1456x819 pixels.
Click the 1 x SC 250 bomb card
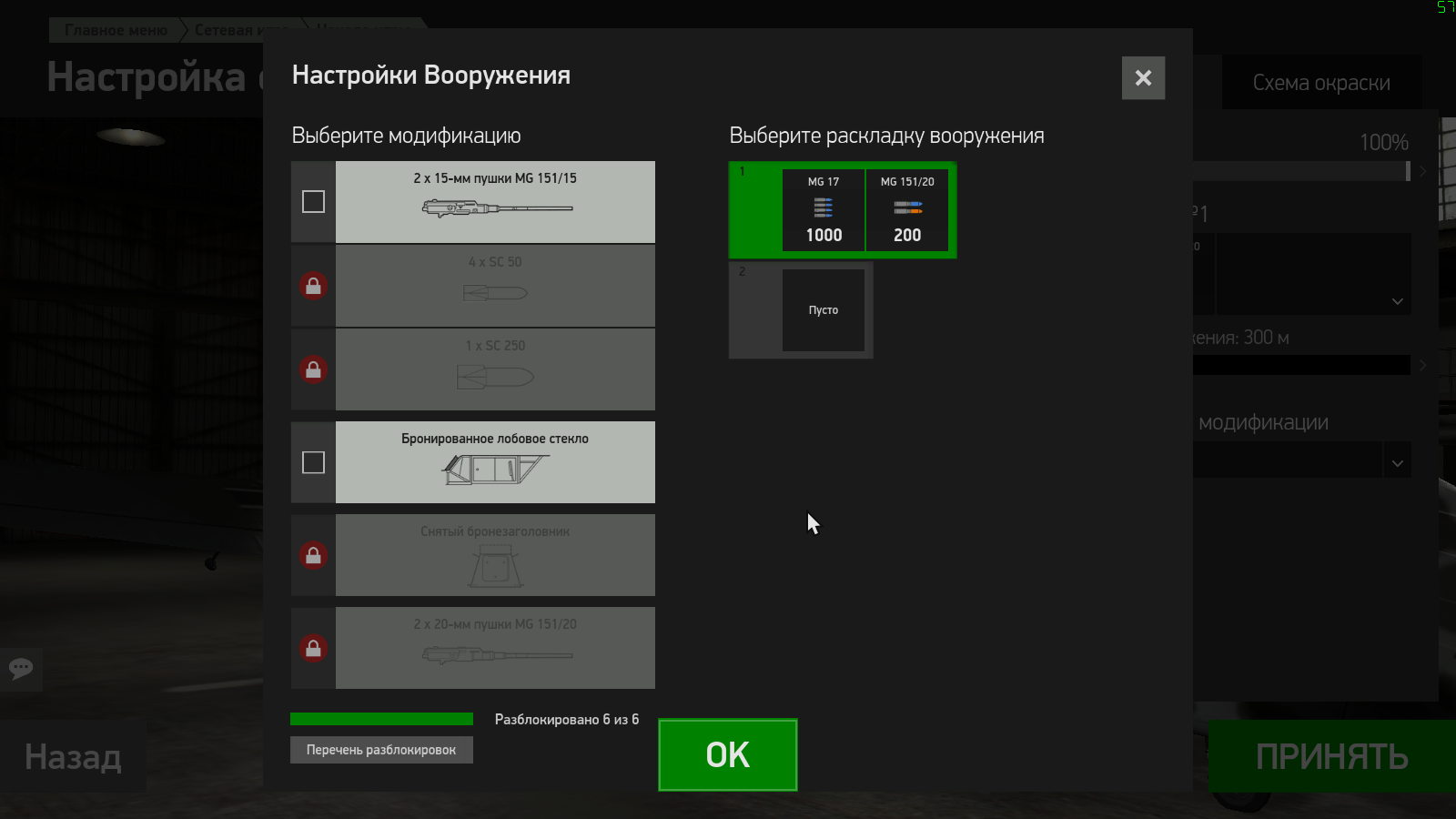[x=495, y=369]
